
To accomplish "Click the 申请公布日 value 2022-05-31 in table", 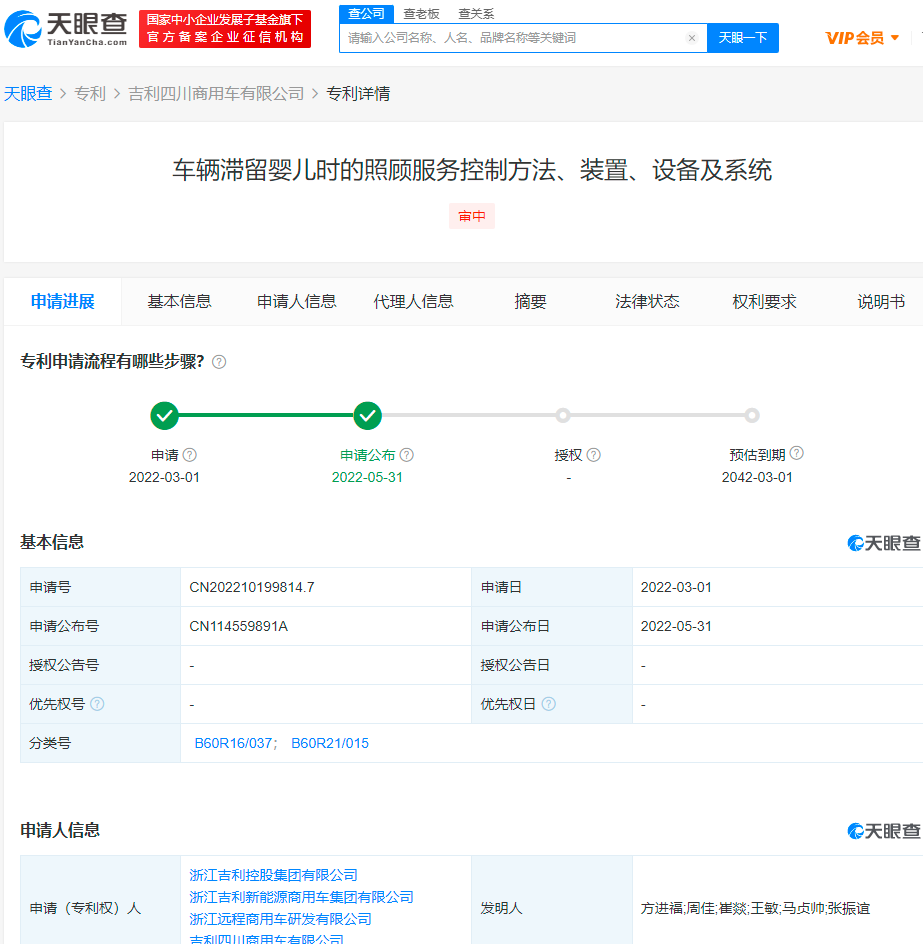I will point(676,627).
